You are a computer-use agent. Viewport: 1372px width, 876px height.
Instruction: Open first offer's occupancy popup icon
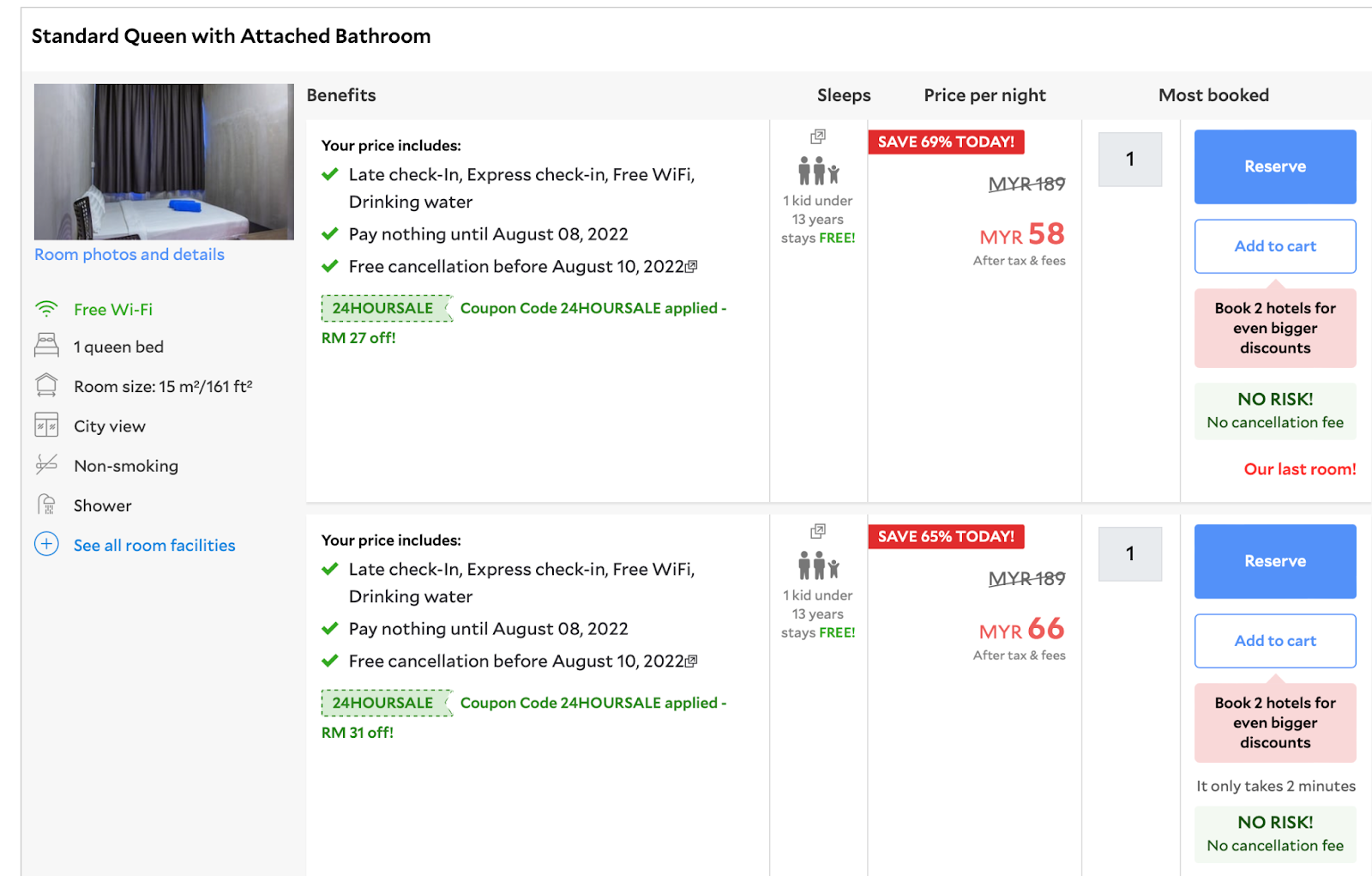coord(818,136)
